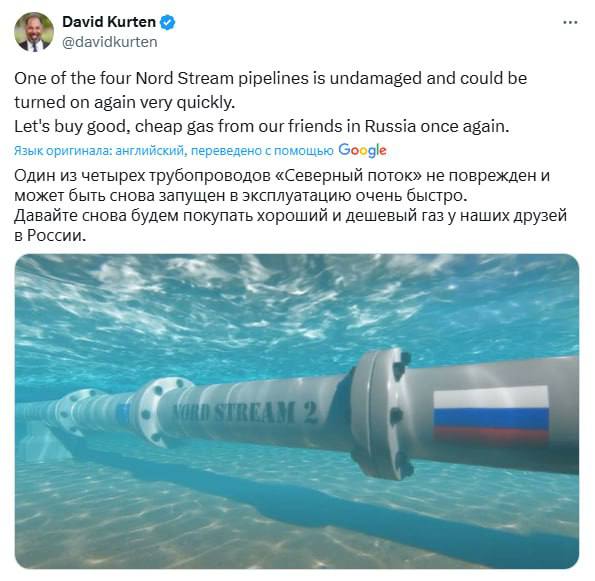
Task: Select the Russian translated tweet text
Action: pyautogui.click(x=290, y=205)
